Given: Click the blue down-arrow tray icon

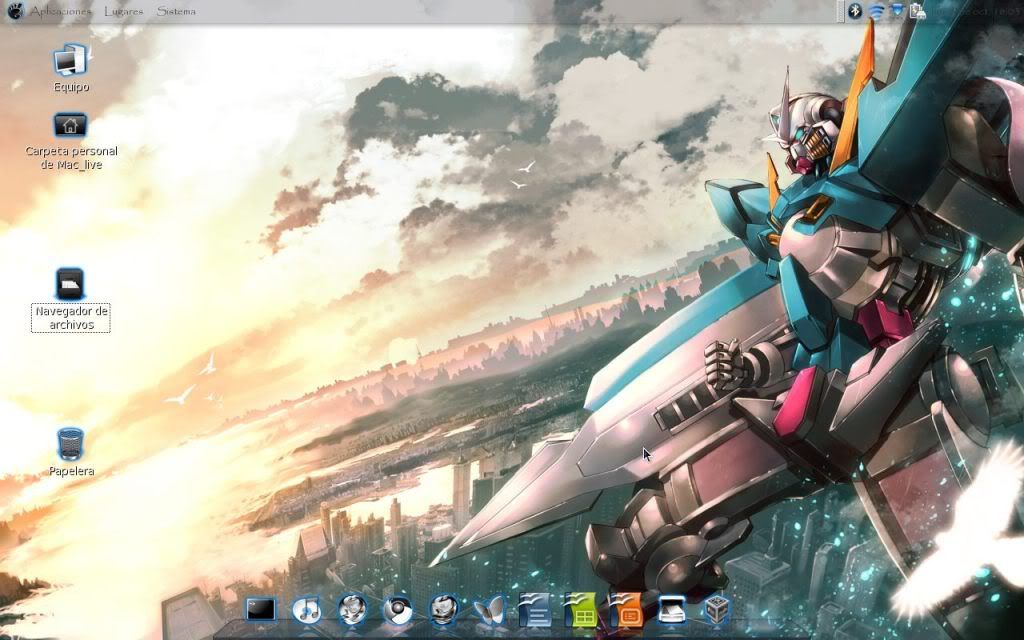Looking at the screenshot, I should coord(898,10).
